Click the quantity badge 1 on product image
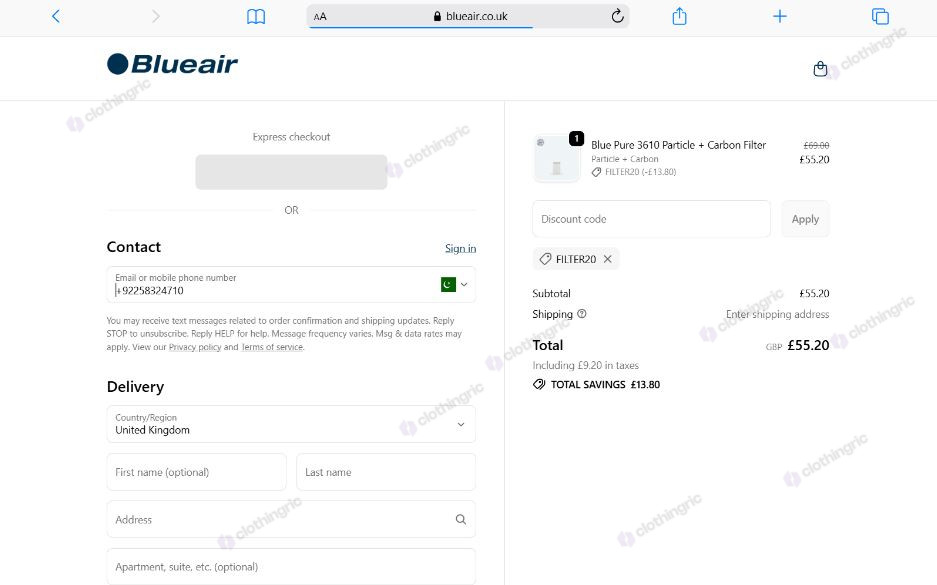 pos(576,139)
